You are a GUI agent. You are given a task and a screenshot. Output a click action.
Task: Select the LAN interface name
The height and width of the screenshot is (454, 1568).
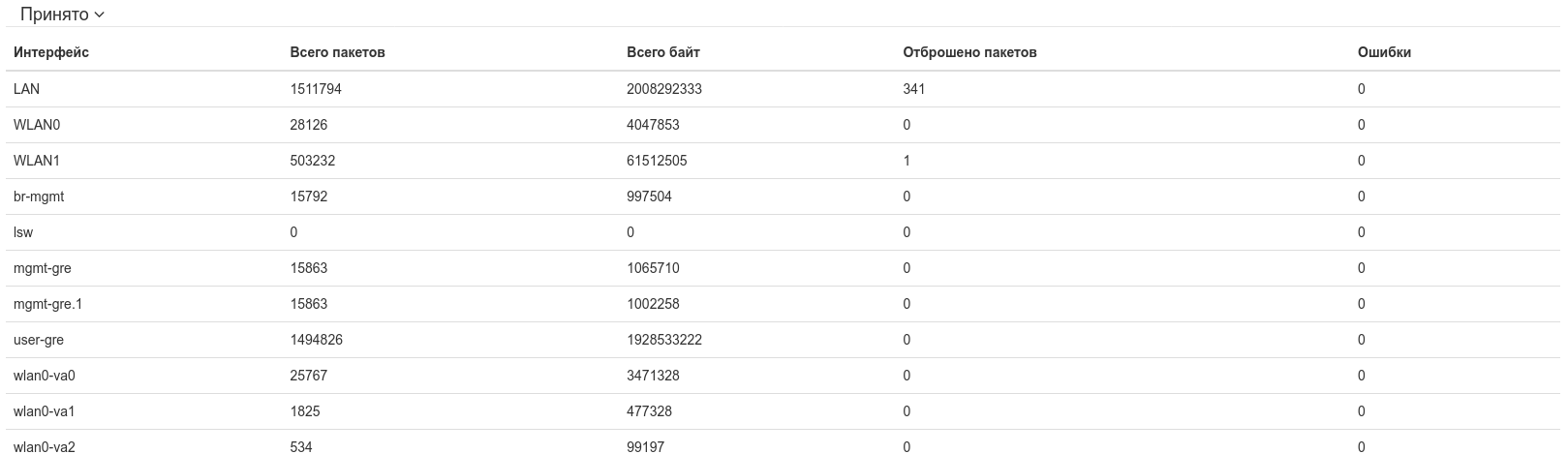pos(26,89)
